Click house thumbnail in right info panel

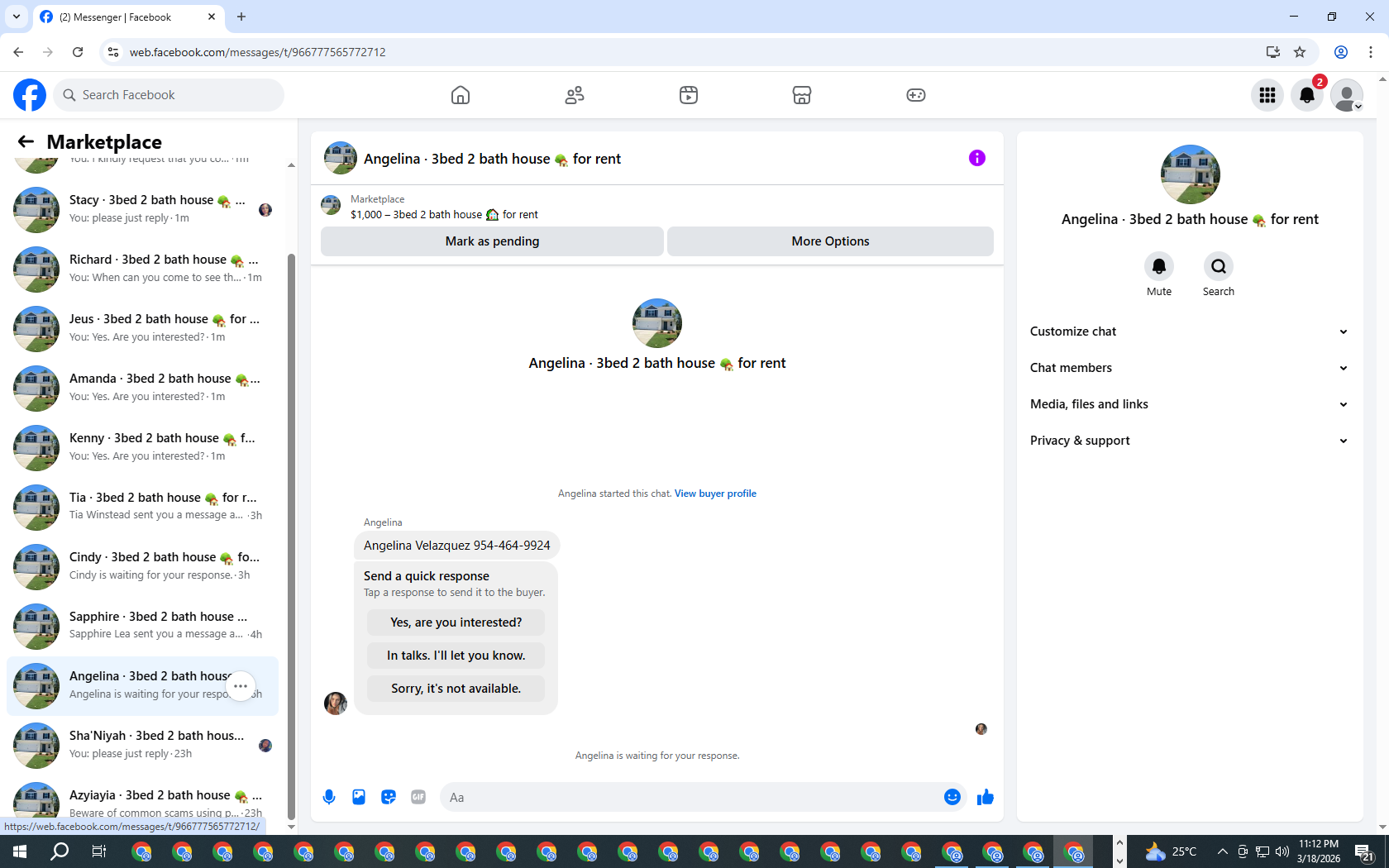tap(1191, 174)
